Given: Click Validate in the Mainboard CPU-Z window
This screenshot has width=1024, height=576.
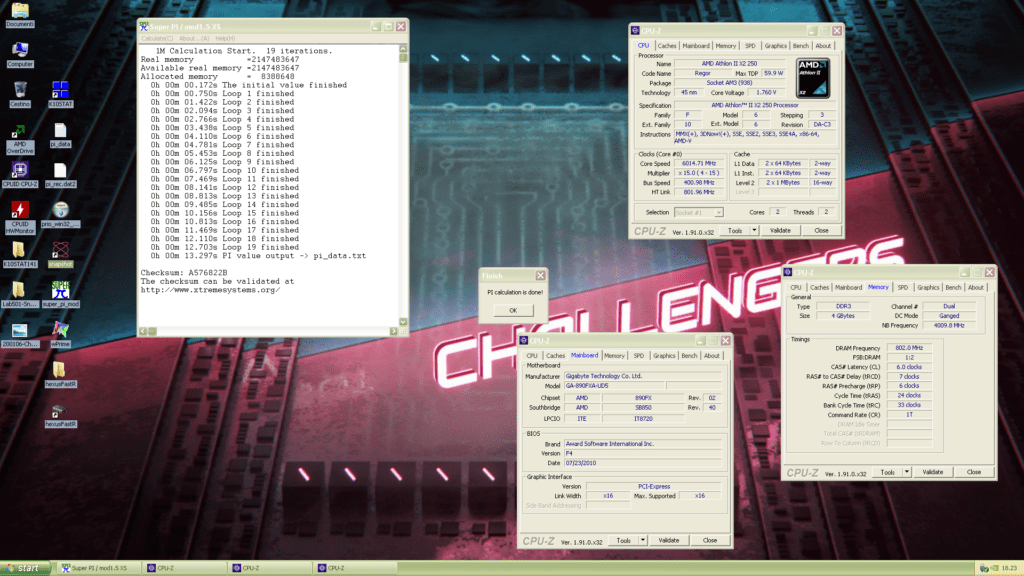Looking at the screenshot, I should (x=669, y=541).
